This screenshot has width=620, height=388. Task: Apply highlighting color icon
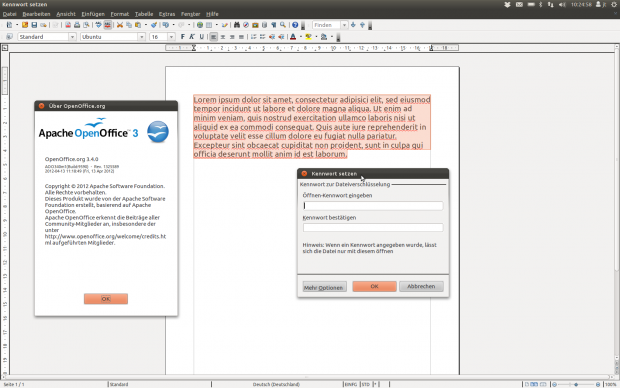pos(308,37)
